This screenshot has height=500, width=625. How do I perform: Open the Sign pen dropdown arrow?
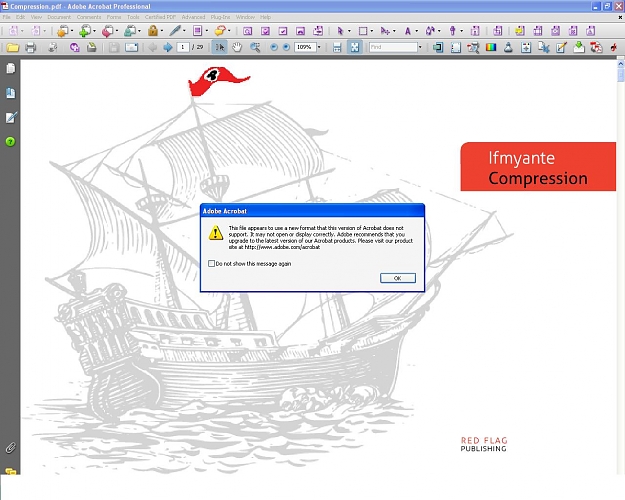pyautogui.click(x=184, y=31)
